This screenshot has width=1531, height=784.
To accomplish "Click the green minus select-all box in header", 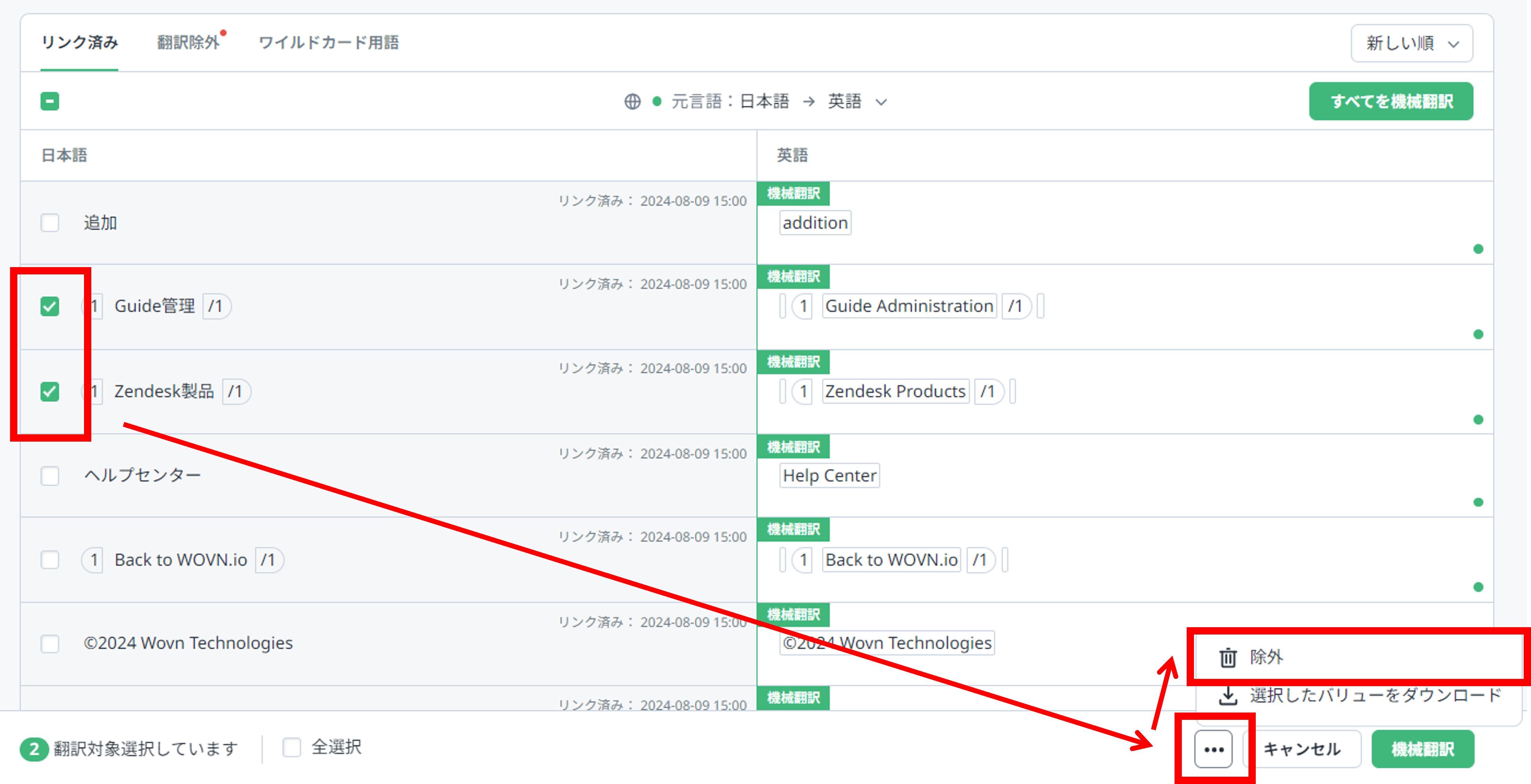I will 50,102.
